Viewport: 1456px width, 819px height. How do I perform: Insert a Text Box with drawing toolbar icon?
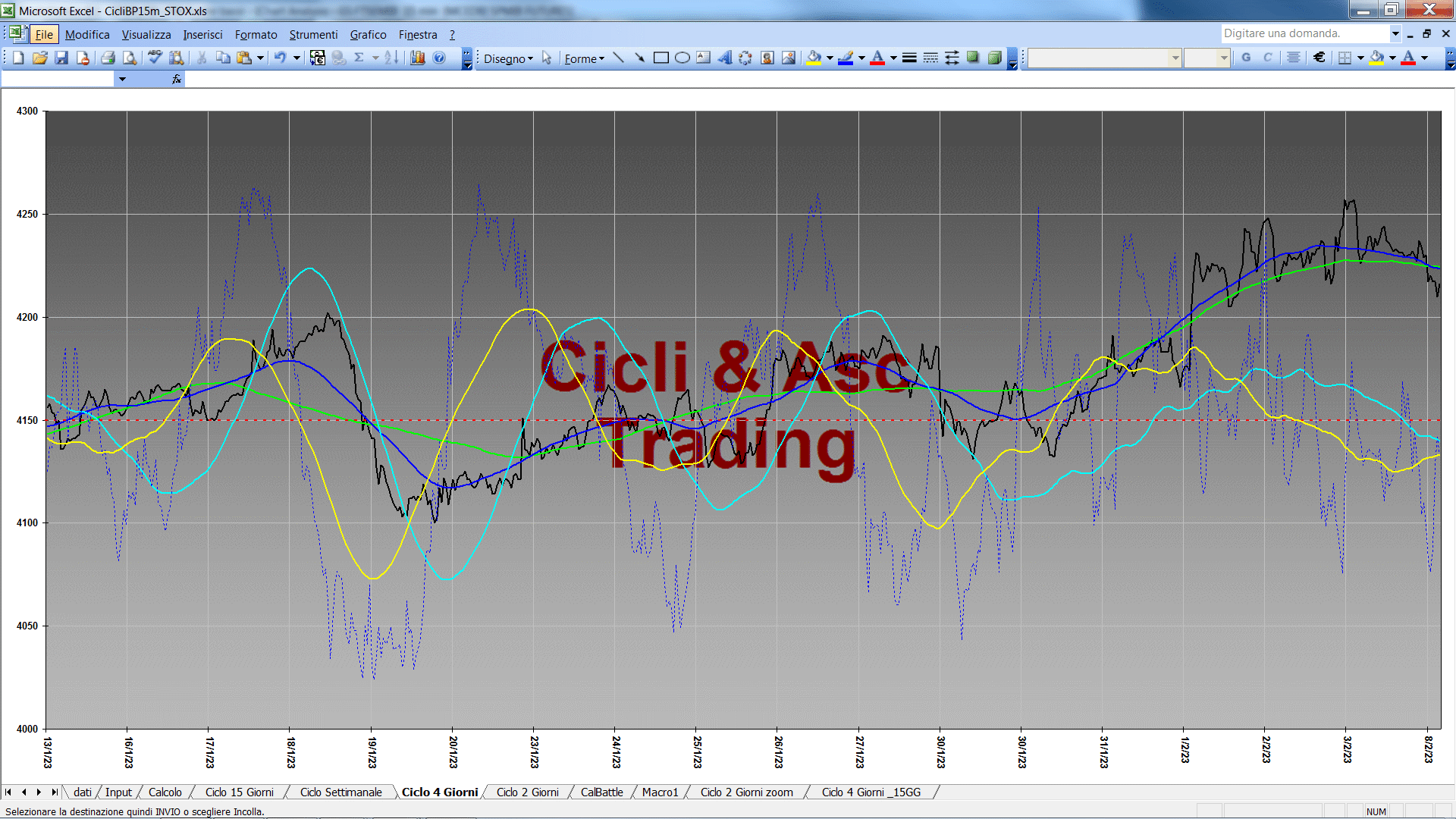click(x=704, y=58)
